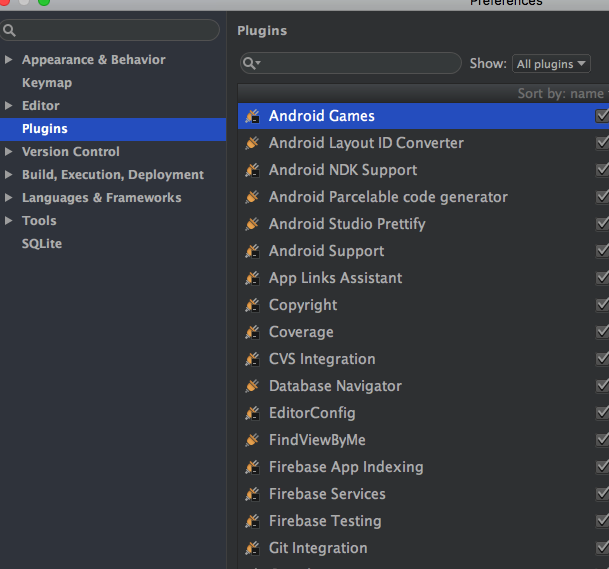Disable the Copyright plugin checkbox
This screenshot has width=609, height=569.
[602, 305]
